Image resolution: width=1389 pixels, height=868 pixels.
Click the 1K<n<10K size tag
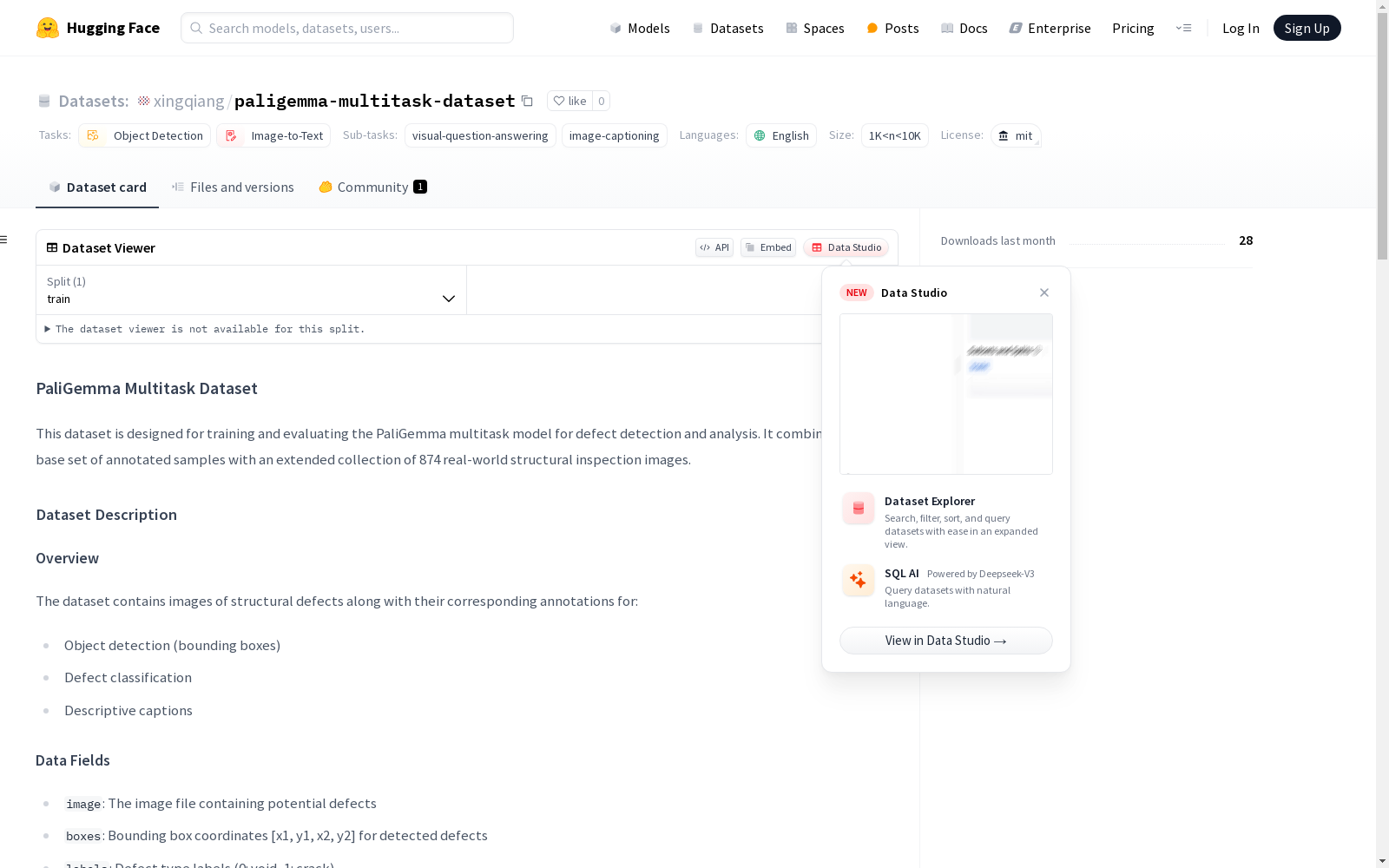tap(895, 135)
